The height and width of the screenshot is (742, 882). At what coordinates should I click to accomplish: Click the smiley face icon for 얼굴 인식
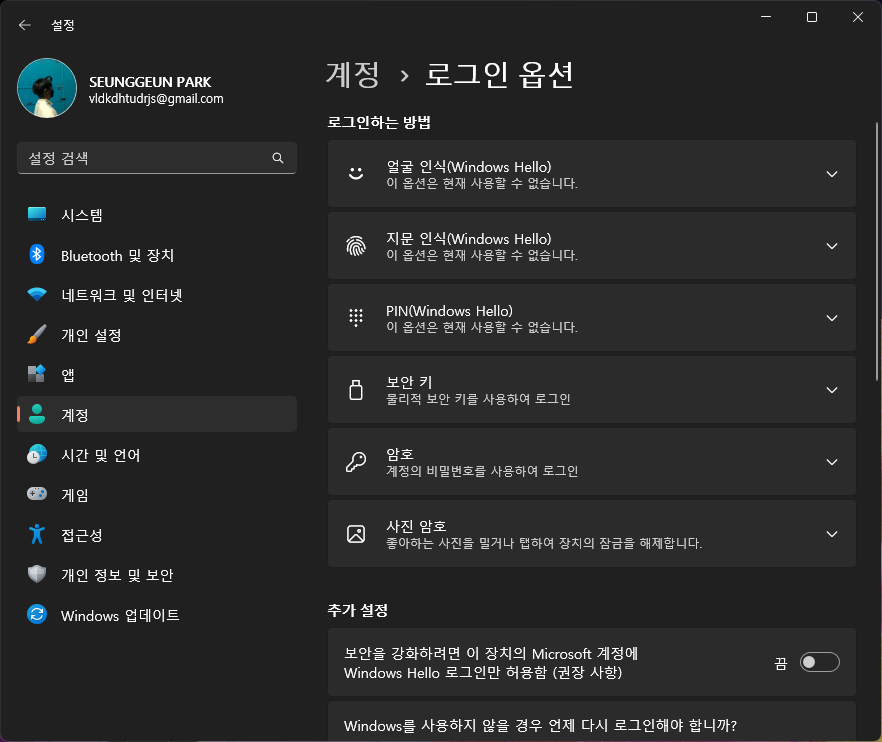pos(356,173)
